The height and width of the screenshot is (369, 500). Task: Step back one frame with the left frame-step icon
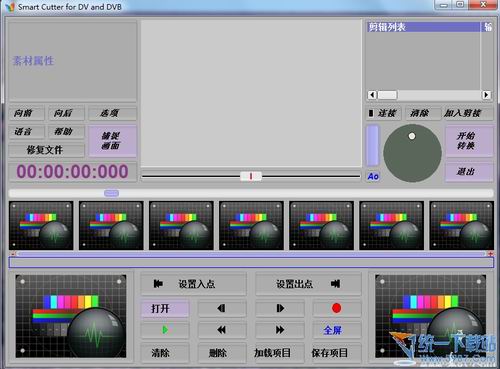[222, 308]
